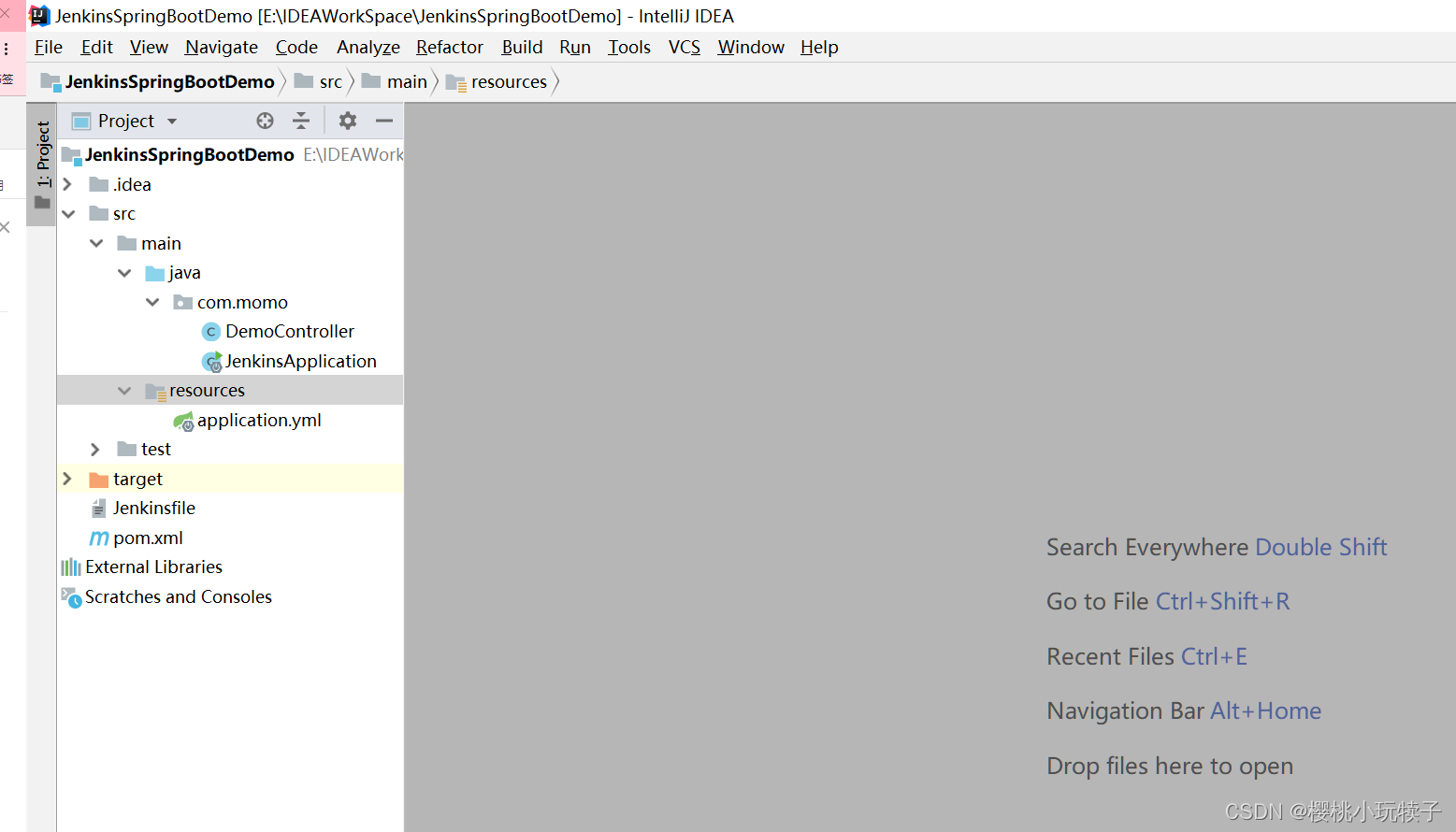Screen dimensions: 1456x832
Task: Click the JenkinsApplication run class icon
Action: pyautogui.click(x=212, y=362)
